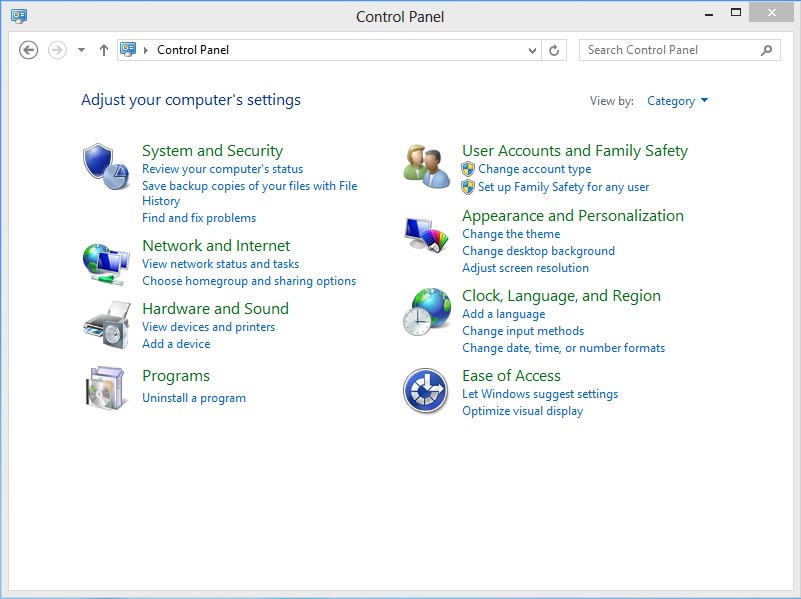
Task: Open Adjust screen resolution
Action: (x=525, y=268)
